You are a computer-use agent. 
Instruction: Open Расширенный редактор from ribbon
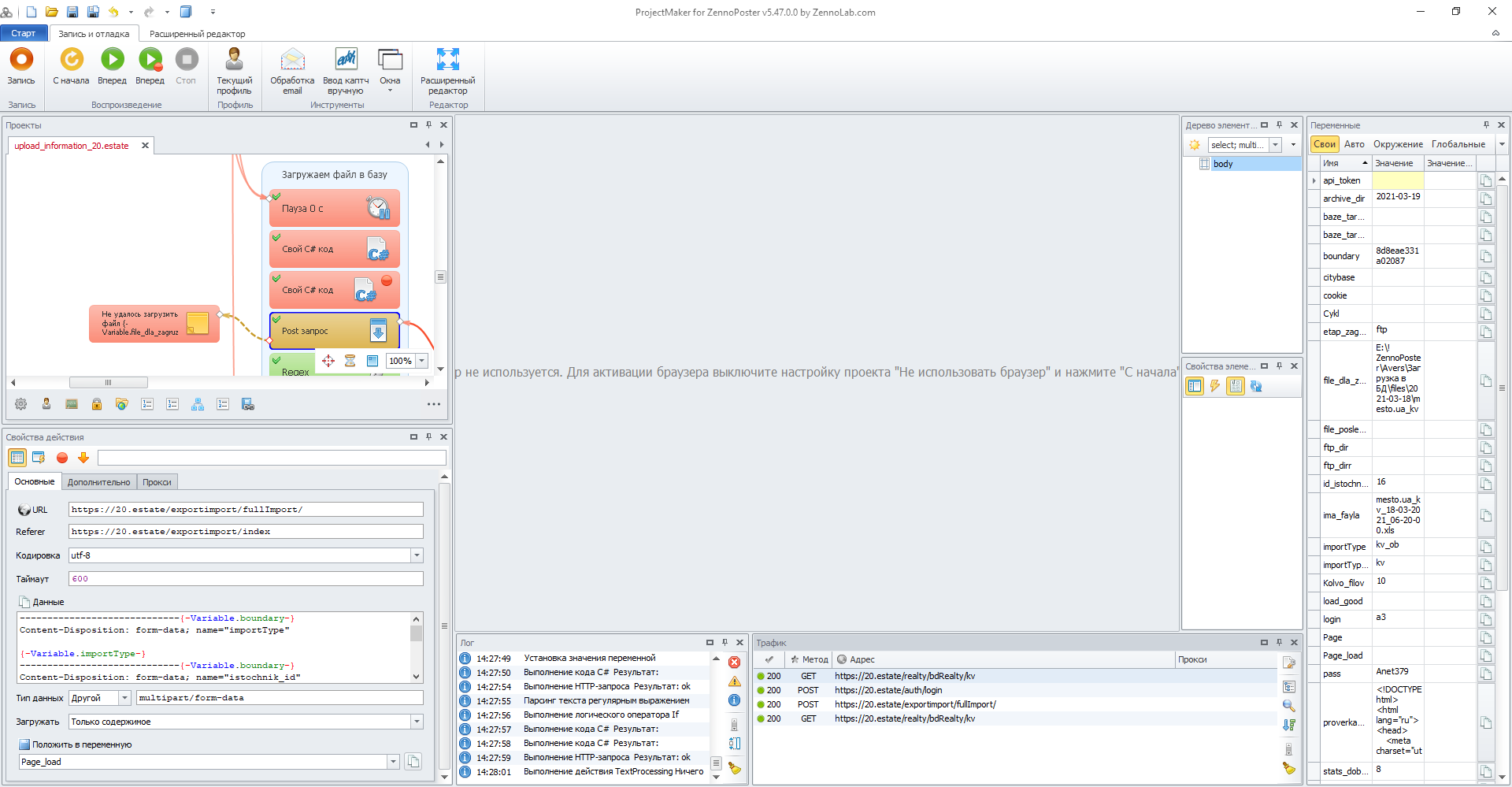point(447,71)
